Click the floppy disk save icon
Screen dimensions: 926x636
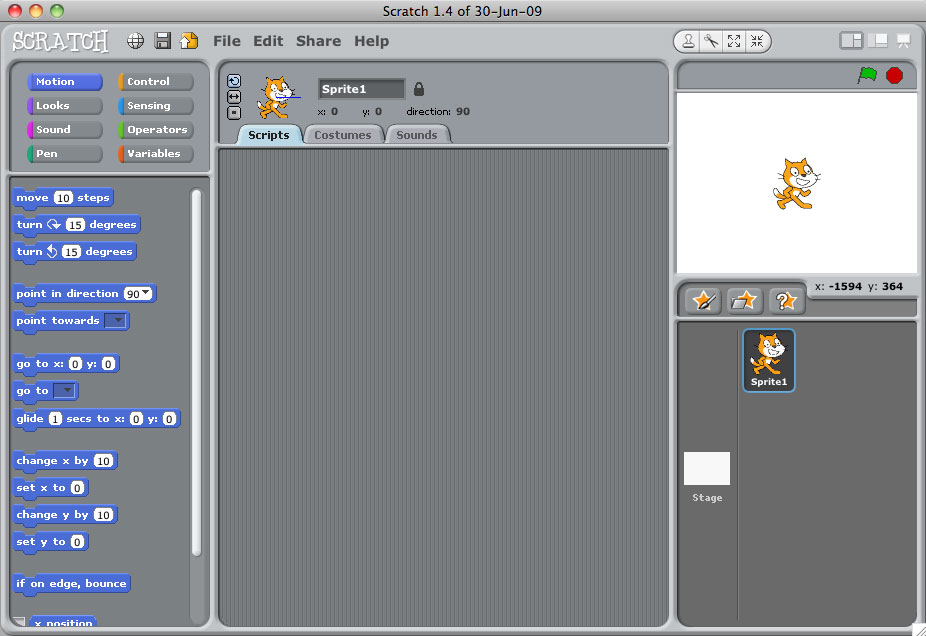tap(162, 41)
